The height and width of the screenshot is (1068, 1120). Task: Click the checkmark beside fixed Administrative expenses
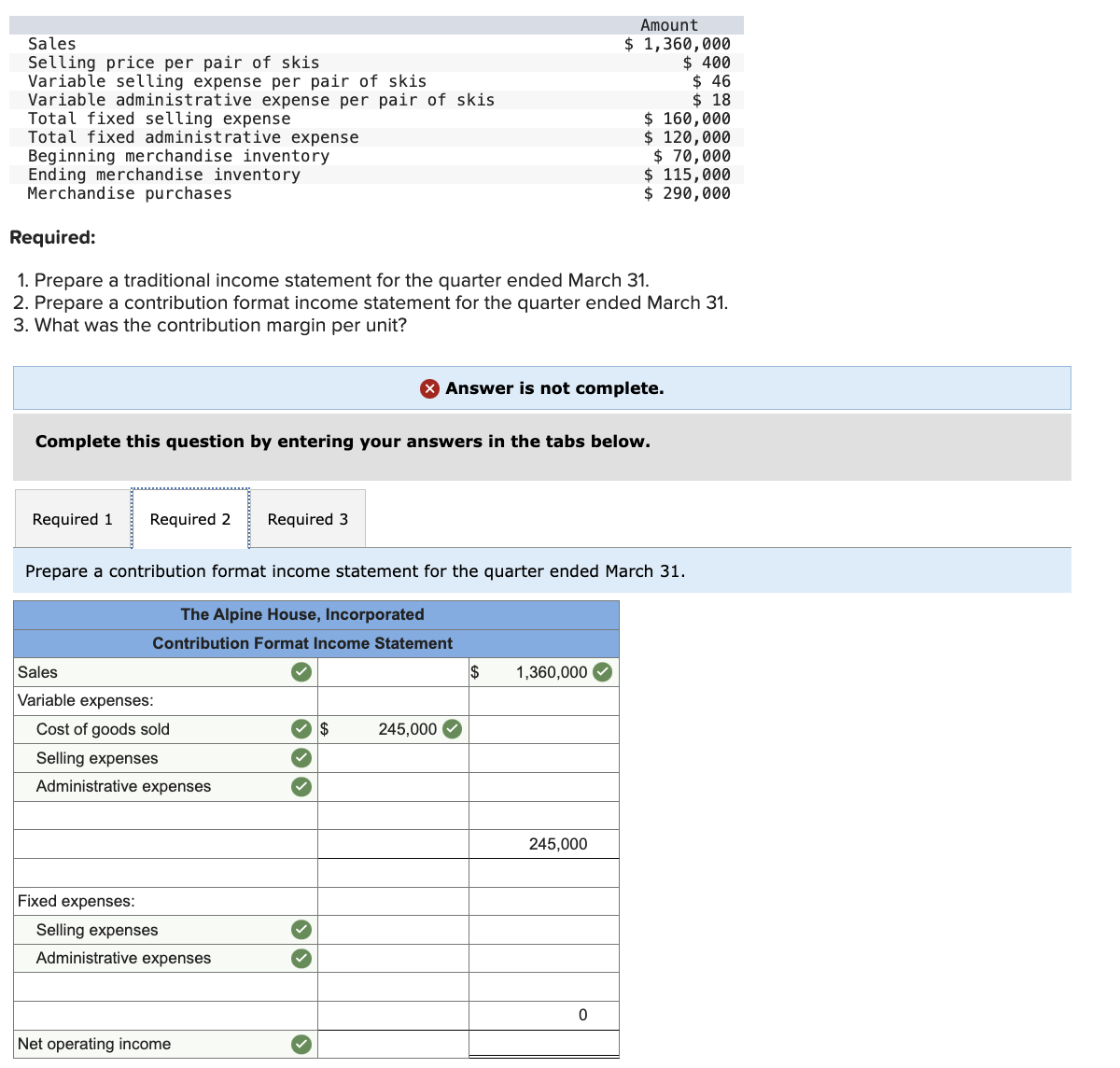(301, 958)
